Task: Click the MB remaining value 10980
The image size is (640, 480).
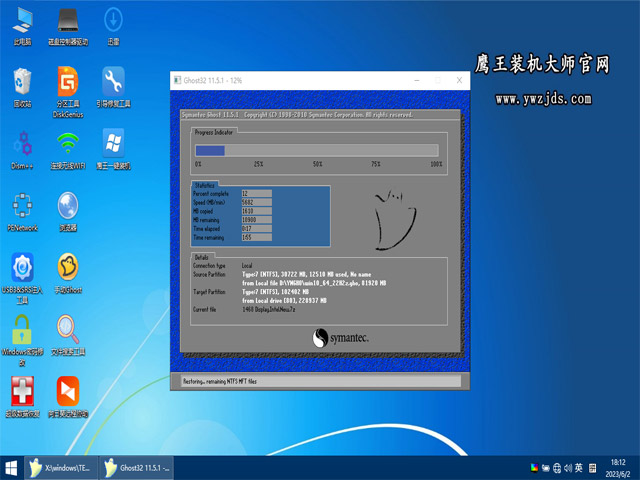Action: (x=257, y=220)
